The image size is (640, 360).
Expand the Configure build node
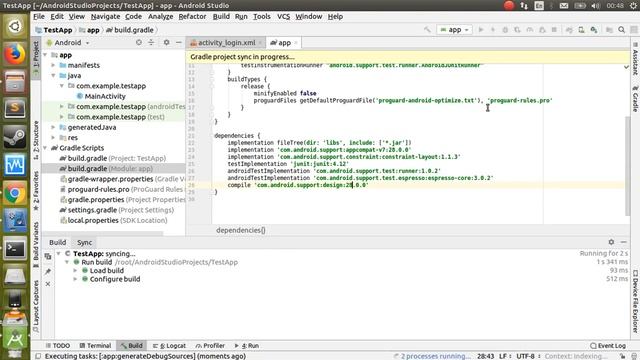pyautogui.click(x=76, y=279)
